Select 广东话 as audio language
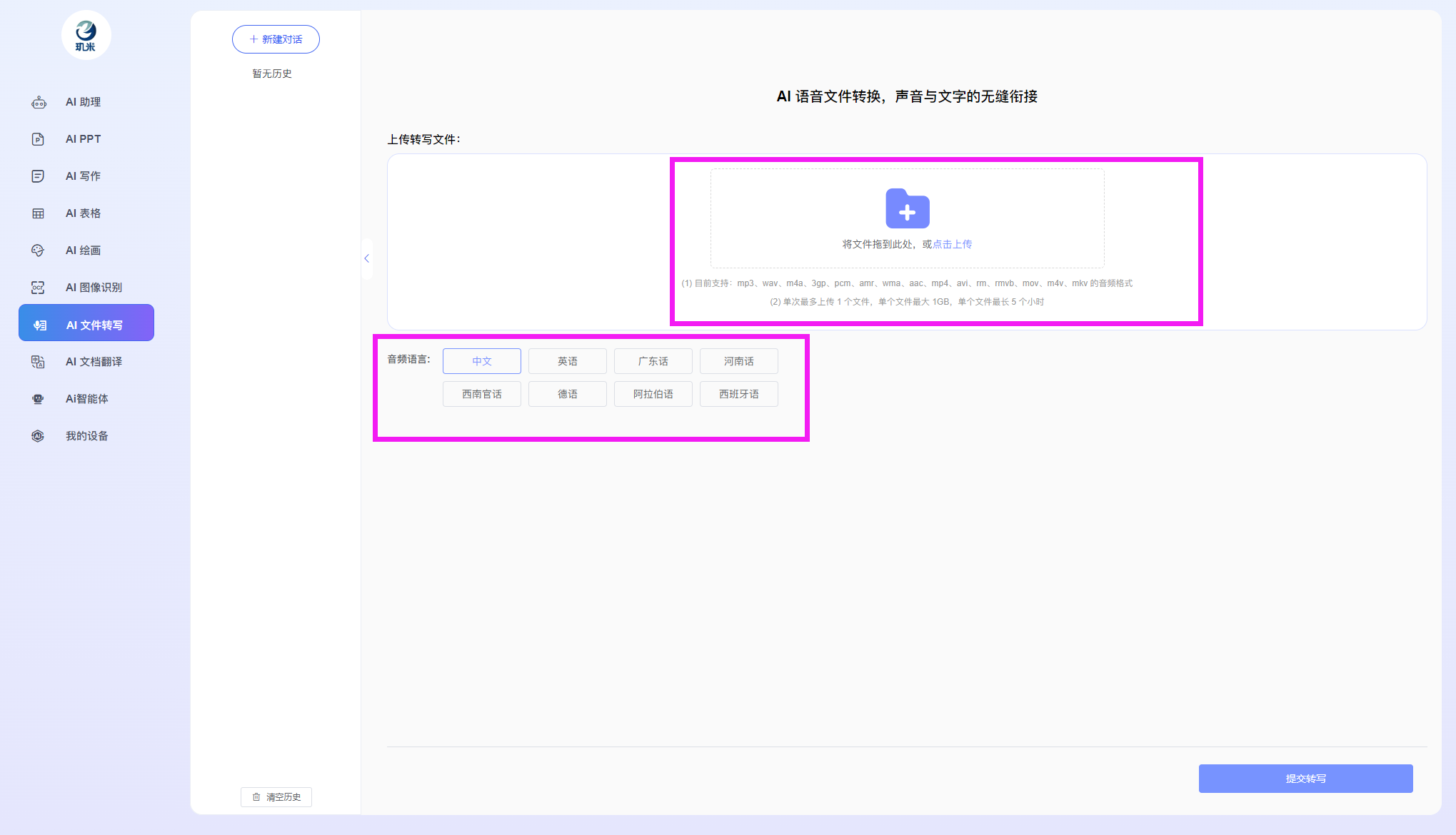Viewport: 1456px width, 835px height. click(x=653, y=361)
